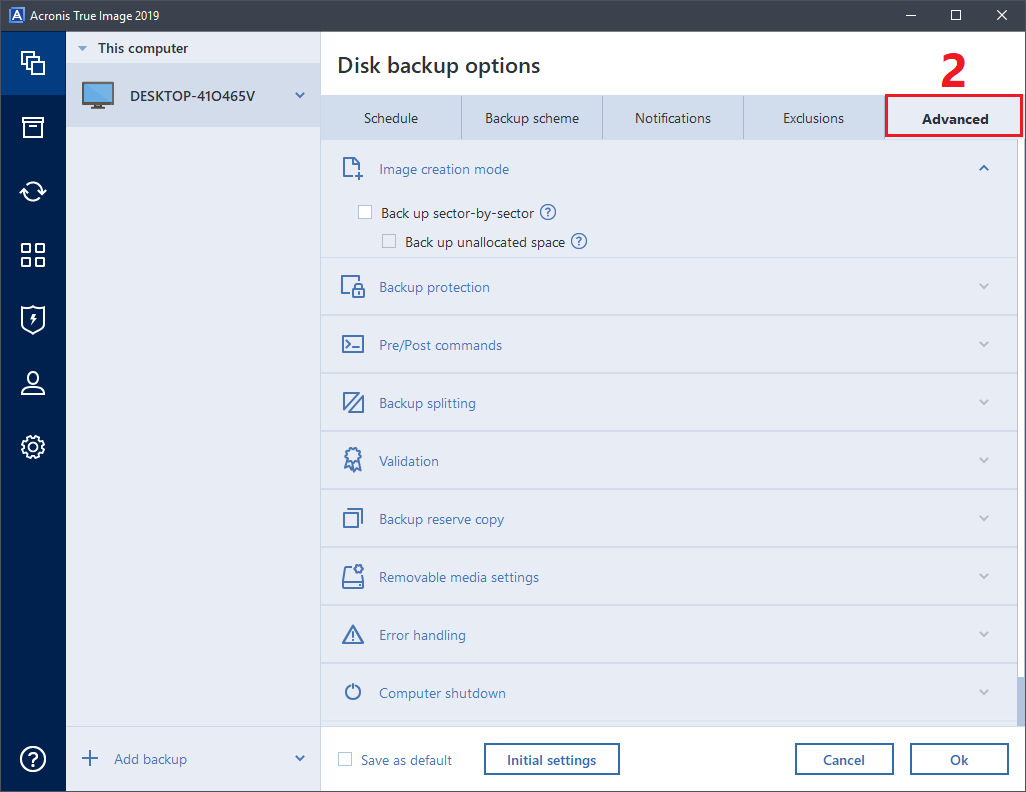The image size is (1026, 792).
Task: Click the This computer header
Action: (143, 48)
